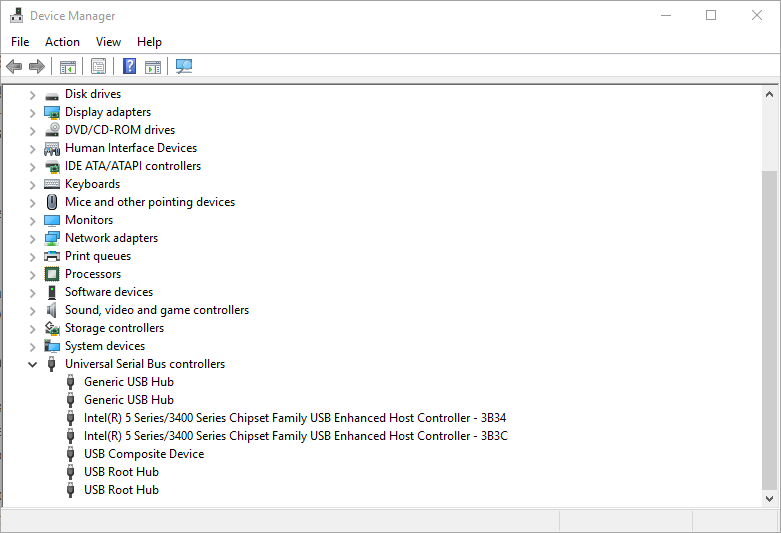The image size is (781, 533).
Task: Collapse Universal Serial Bus controllers node
Action: click(x=32, y=364)
